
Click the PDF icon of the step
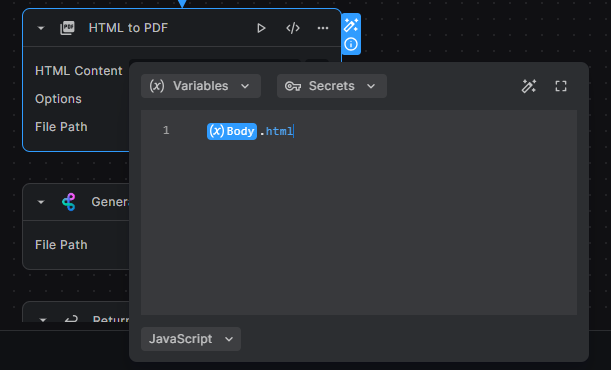[x=67, y=28]
